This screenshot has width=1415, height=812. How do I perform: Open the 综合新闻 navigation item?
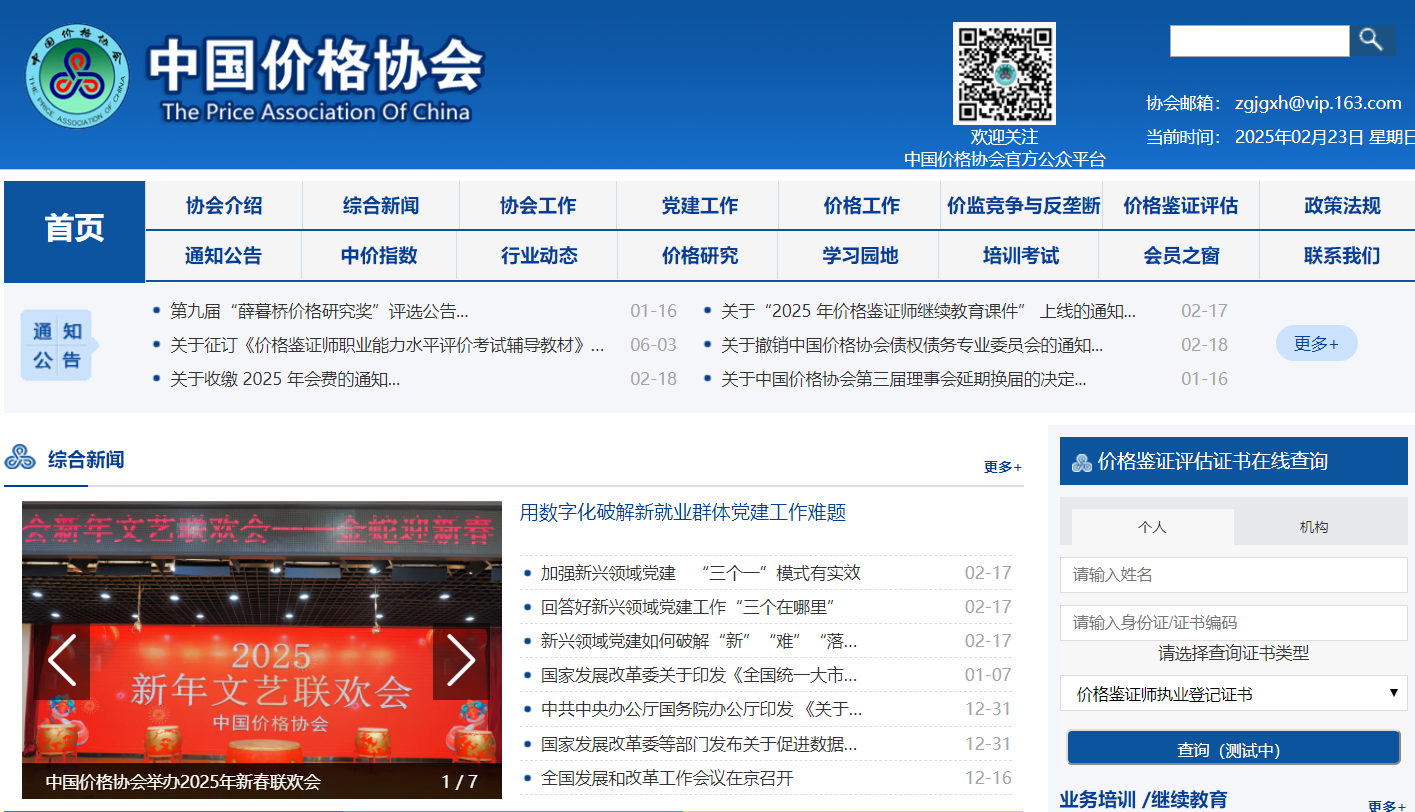coord(381,206)
